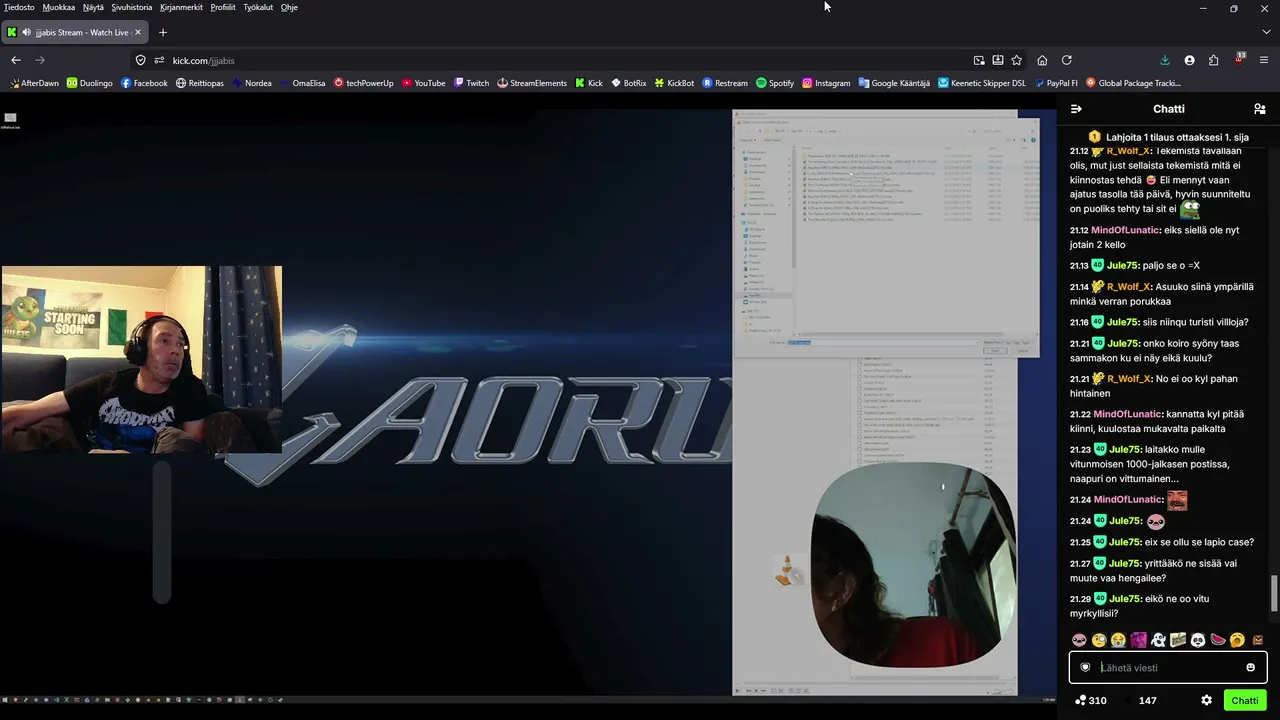Open Jule75's profile from the 21.25 message
1280x720 pixels.
click(x=1123, y=542)
